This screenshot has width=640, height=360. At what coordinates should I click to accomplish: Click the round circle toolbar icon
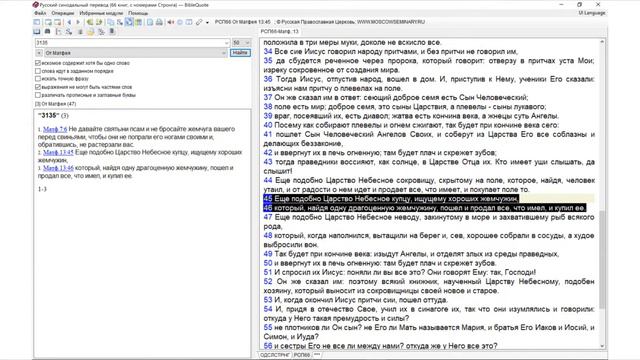pyautogui.click(x=180, y=22)
